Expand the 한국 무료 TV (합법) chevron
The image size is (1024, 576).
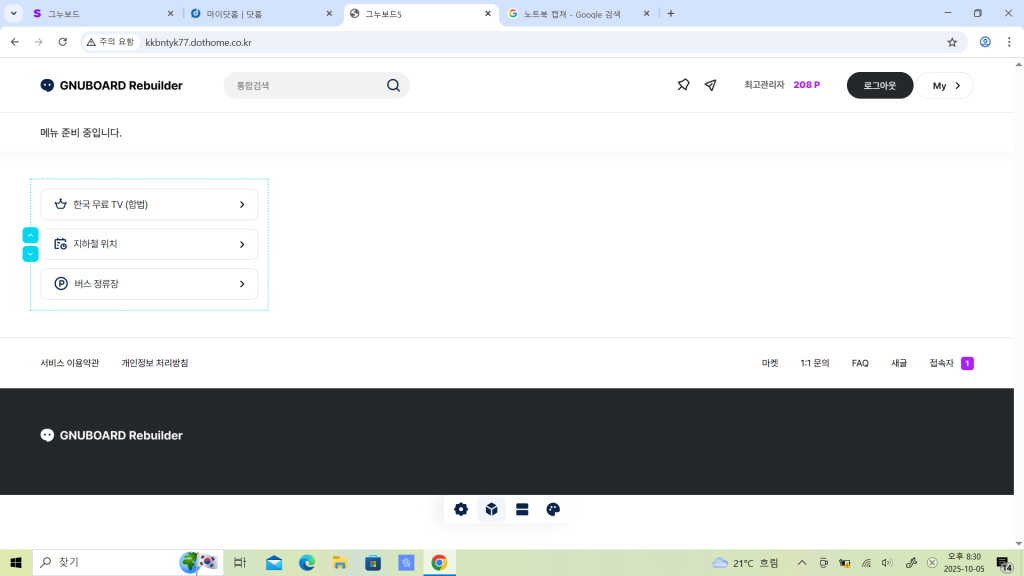[242, 205]
